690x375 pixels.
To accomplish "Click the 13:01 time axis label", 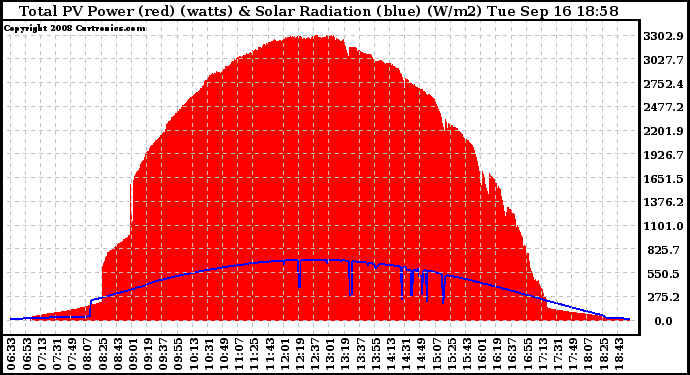I will coord(330,353).
